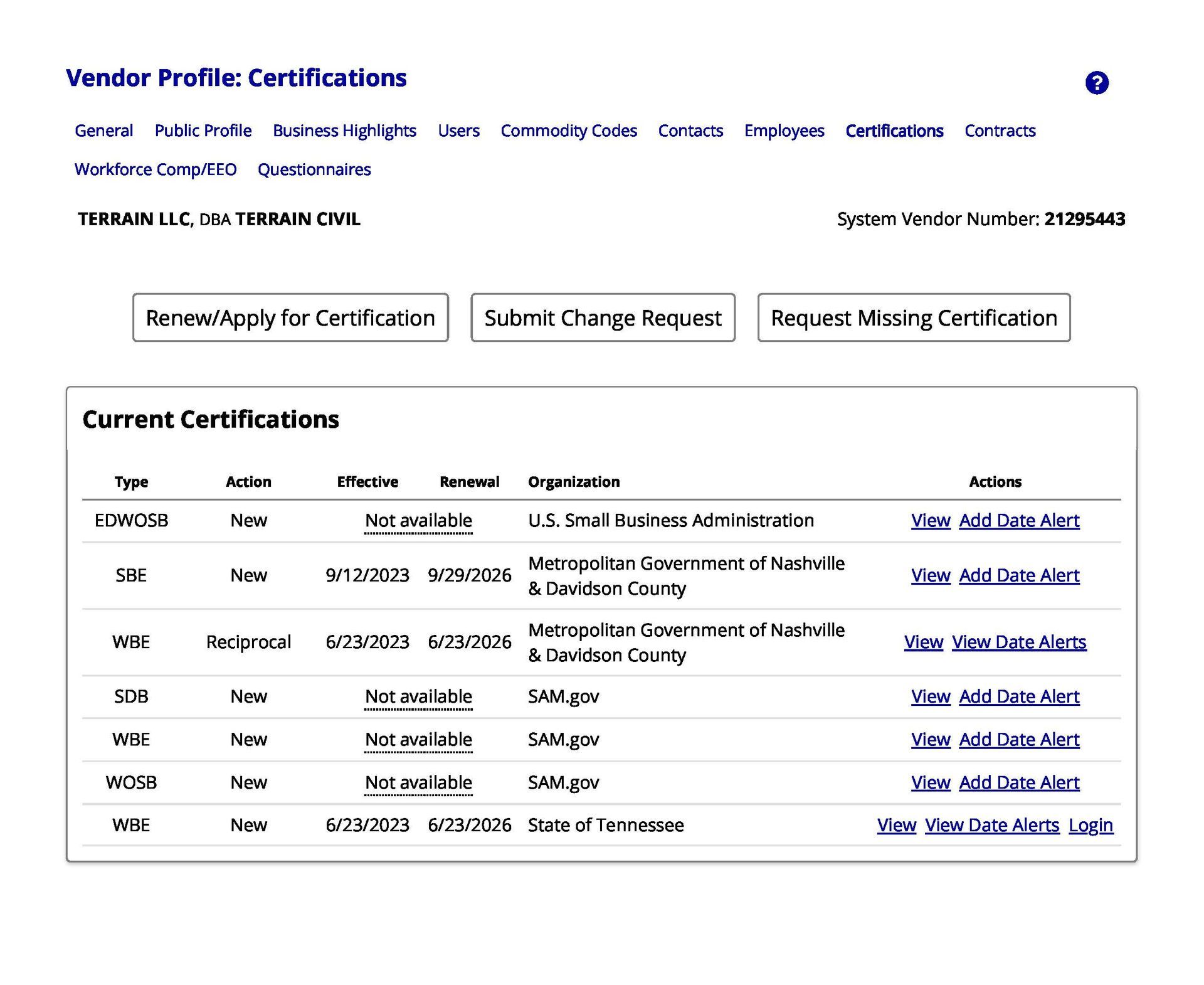Navigate to Workforce Comp/EEO

tap(155, 169)
